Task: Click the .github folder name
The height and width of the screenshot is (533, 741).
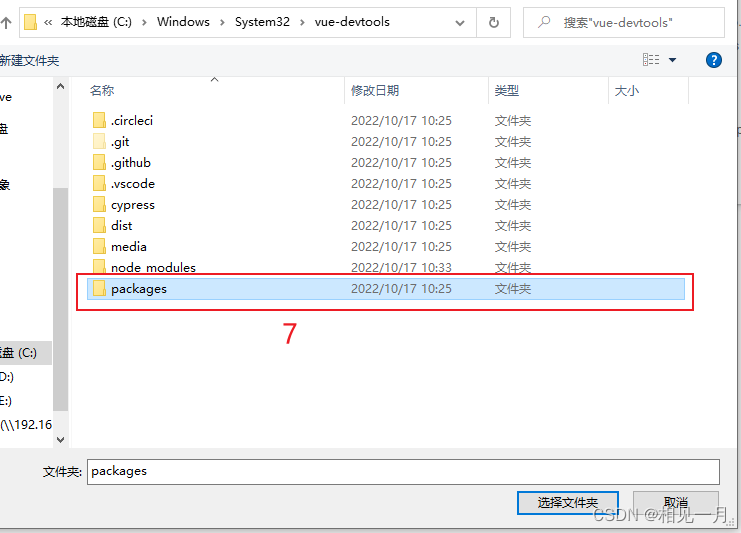Action: click(x=131, y=163)
